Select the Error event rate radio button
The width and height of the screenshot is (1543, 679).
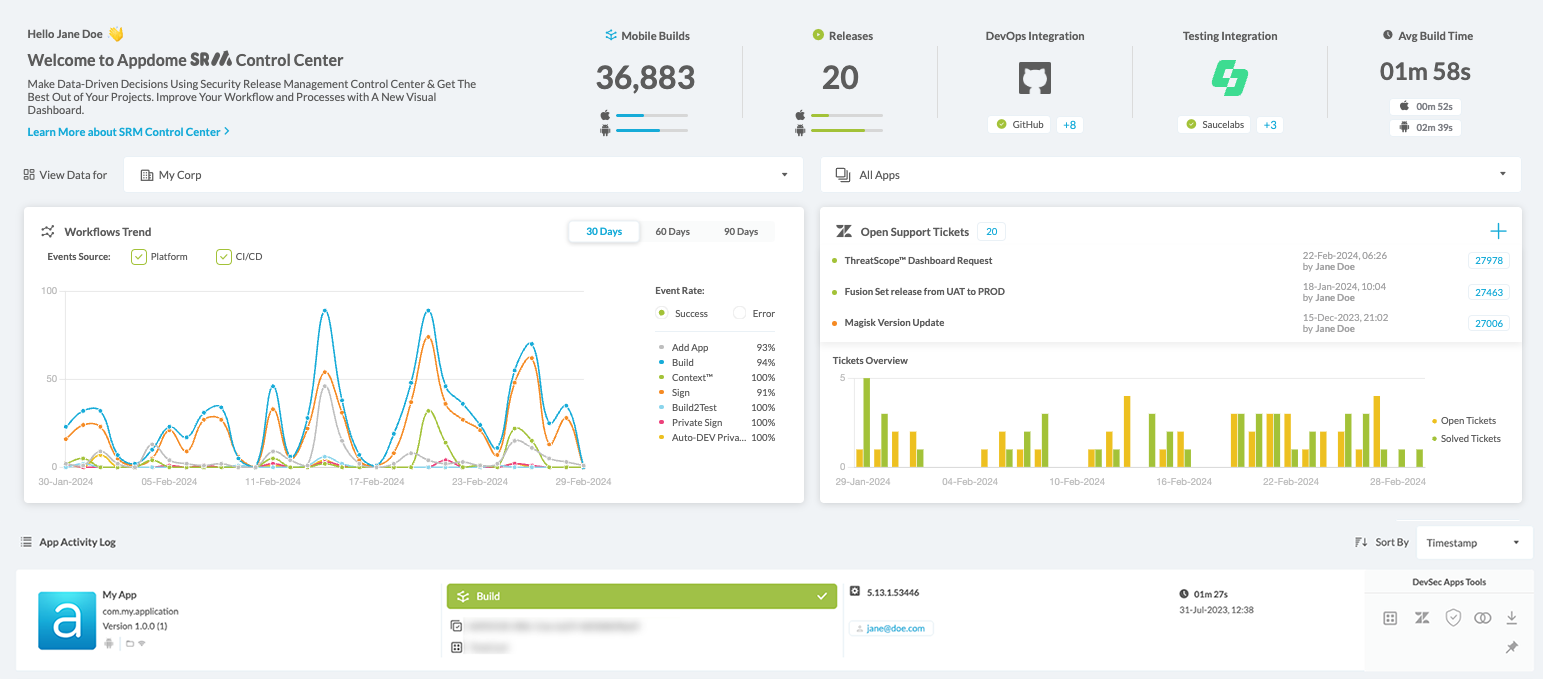point(740,313)
